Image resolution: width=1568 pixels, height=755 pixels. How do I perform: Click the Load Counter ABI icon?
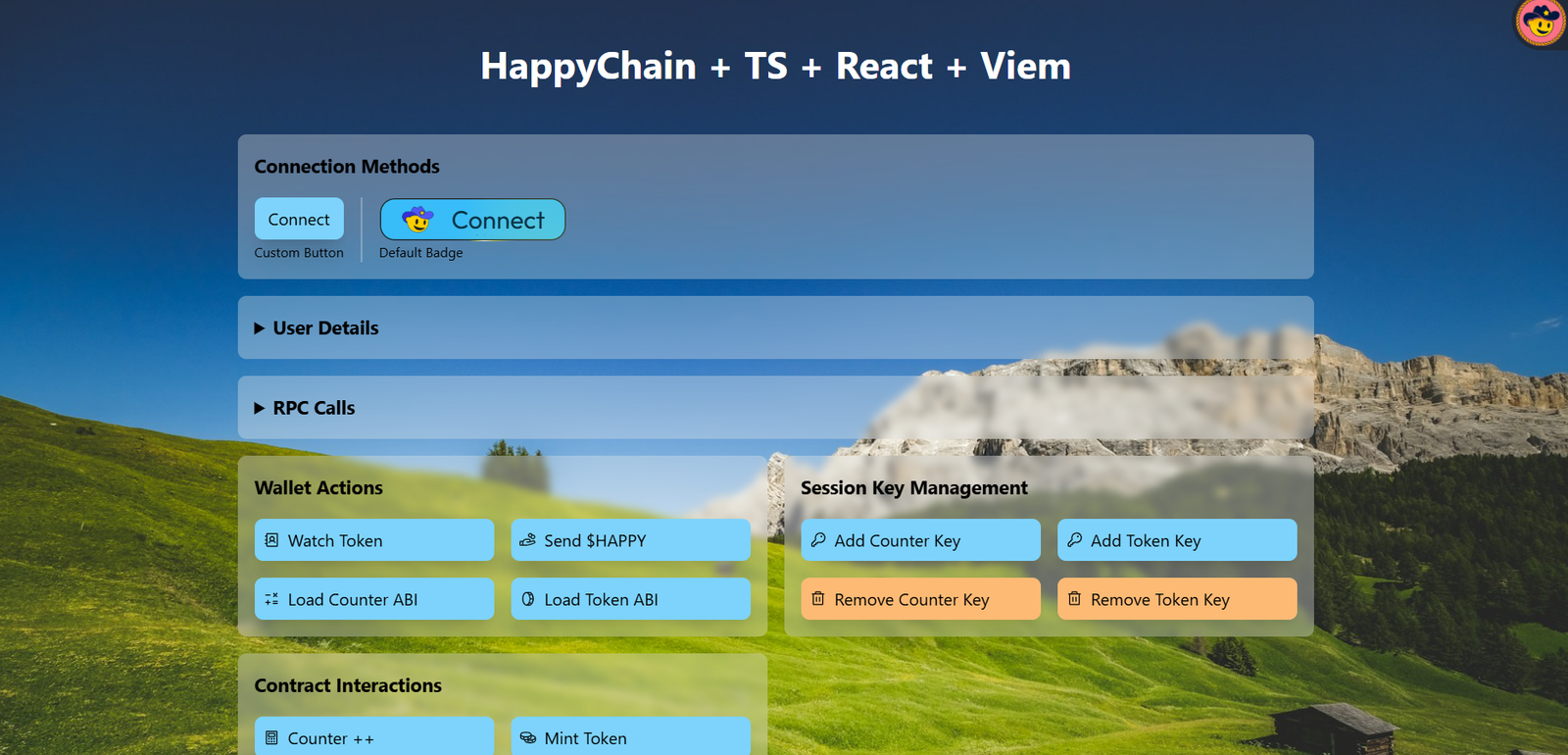click(272, 599)
